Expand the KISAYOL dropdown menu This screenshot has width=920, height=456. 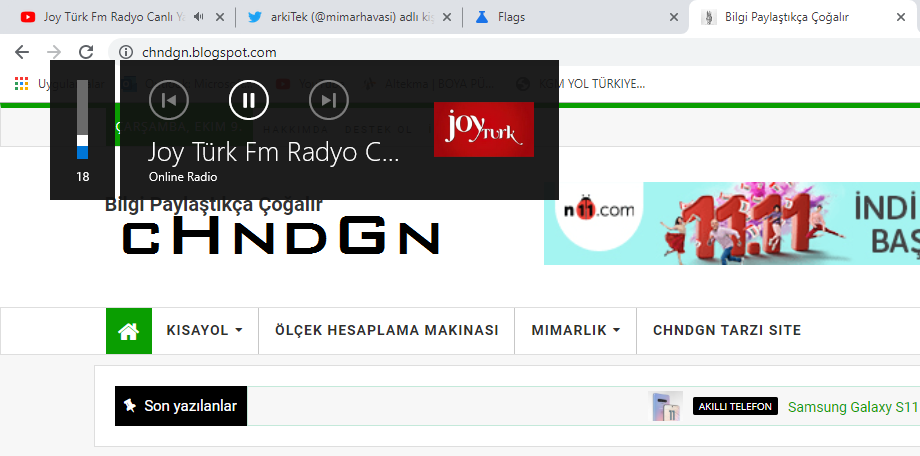tap(205, 330)
